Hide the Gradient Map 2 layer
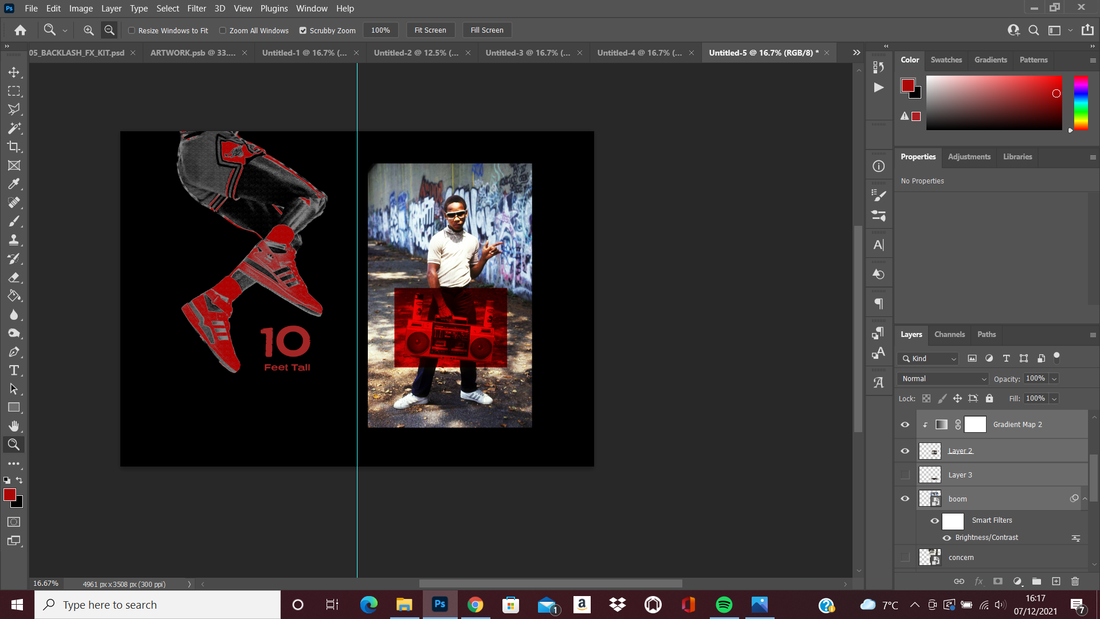The image size is (1100, 619). coord(905,425)
